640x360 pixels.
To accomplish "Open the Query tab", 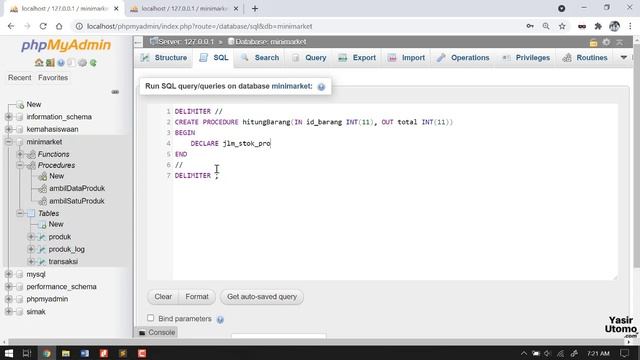I will coord(309,58).
